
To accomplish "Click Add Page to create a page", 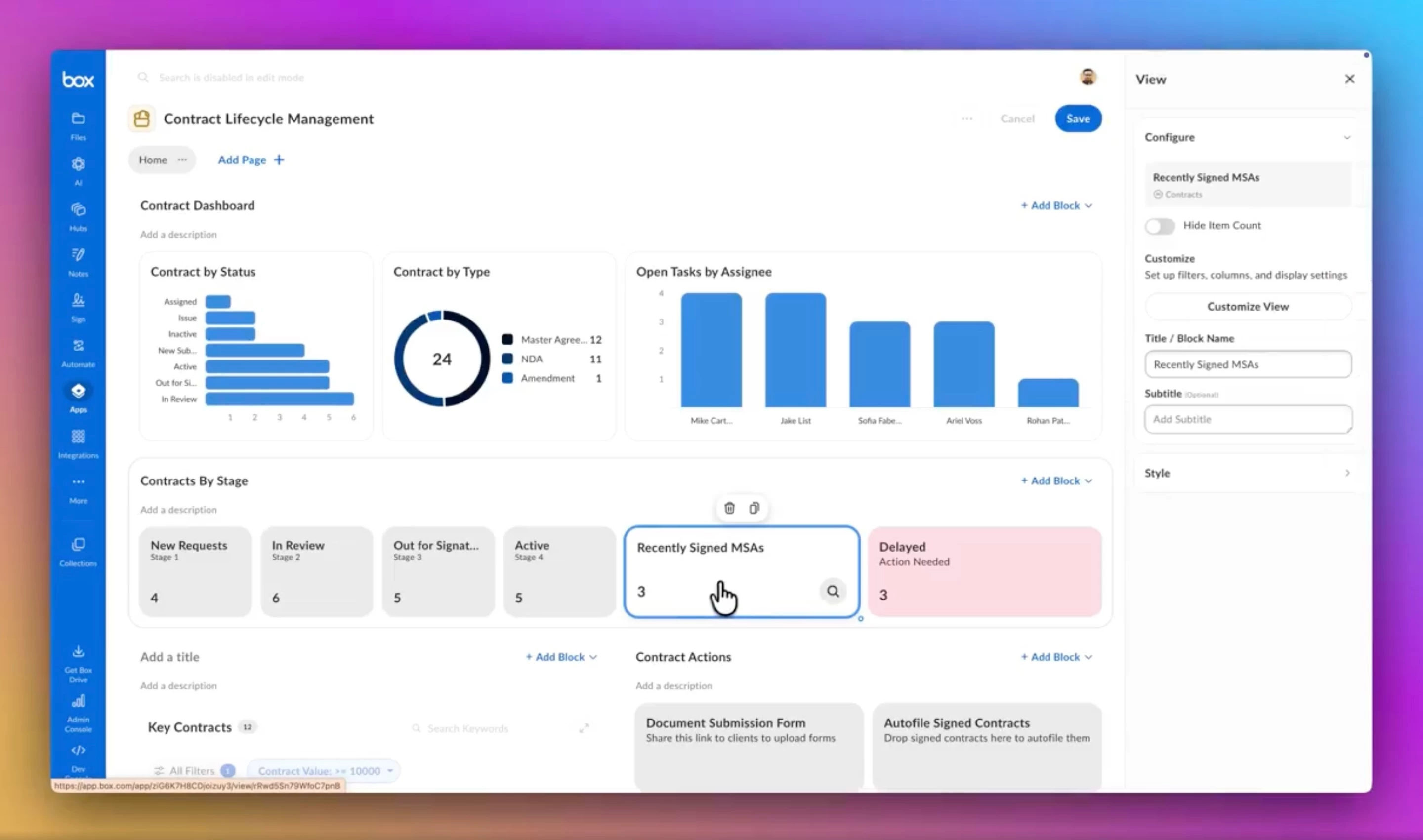I will 251,160.
